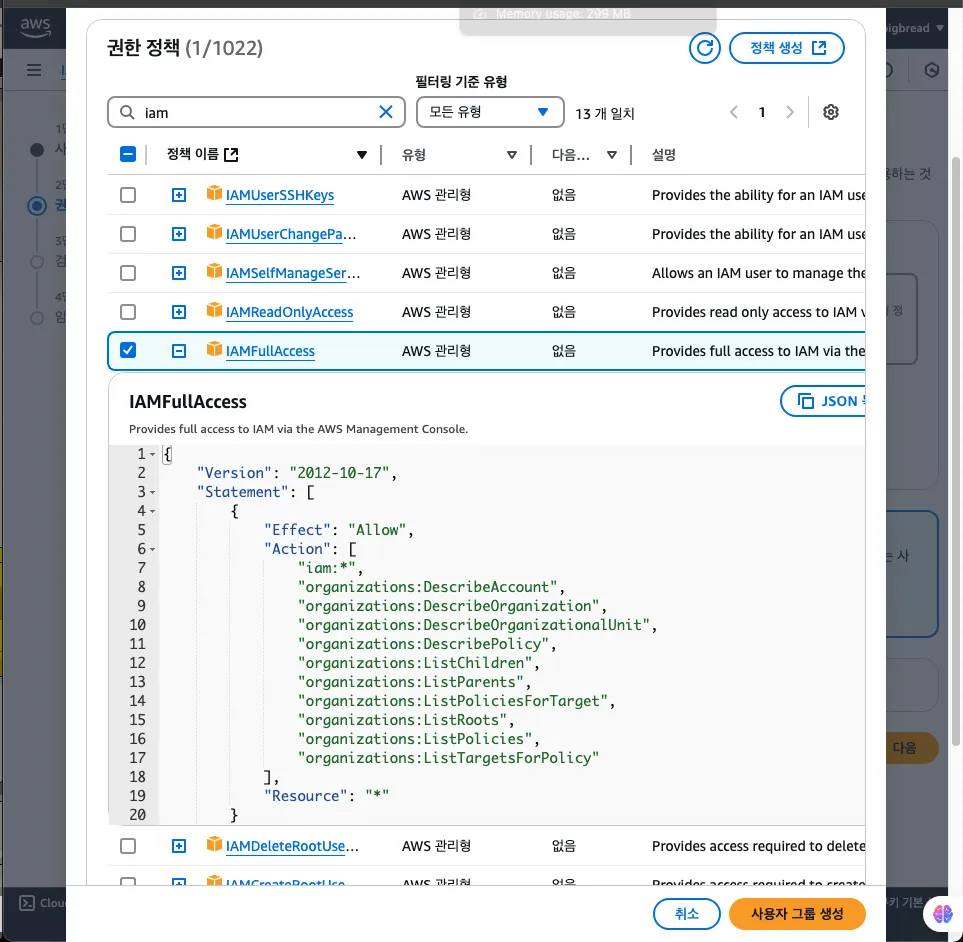Click the '13 개 일치' match count

[x=604, y=114]
